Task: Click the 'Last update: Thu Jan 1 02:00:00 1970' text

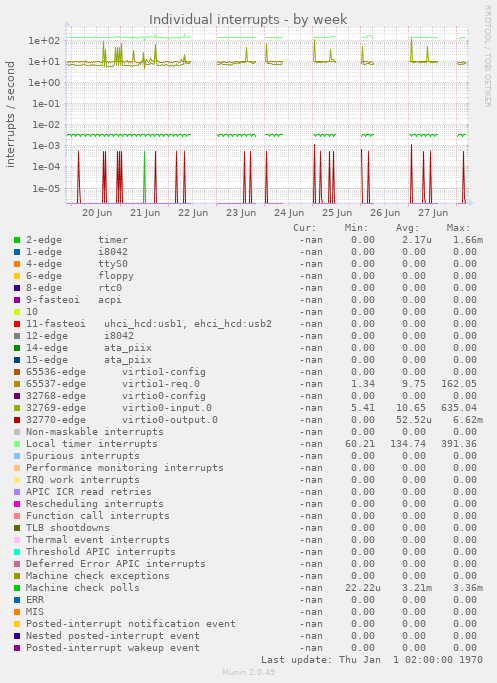Action: pos(372,660)
